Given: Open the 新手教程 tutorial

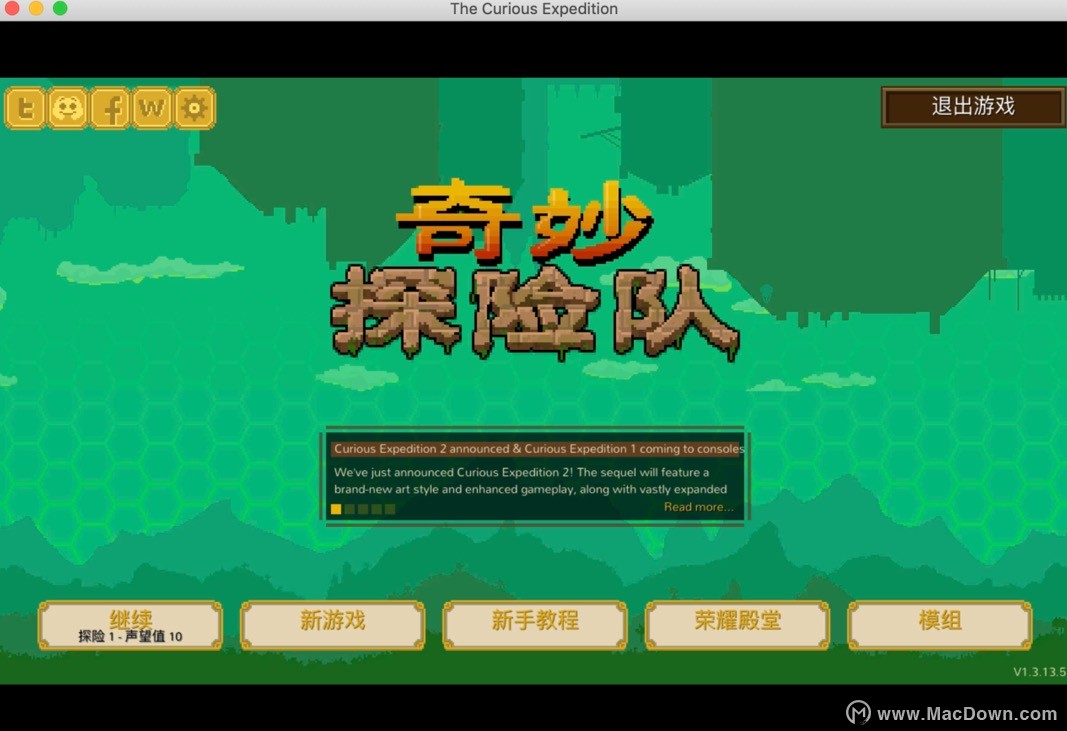Looking at the screenshot, I should 535,625.
